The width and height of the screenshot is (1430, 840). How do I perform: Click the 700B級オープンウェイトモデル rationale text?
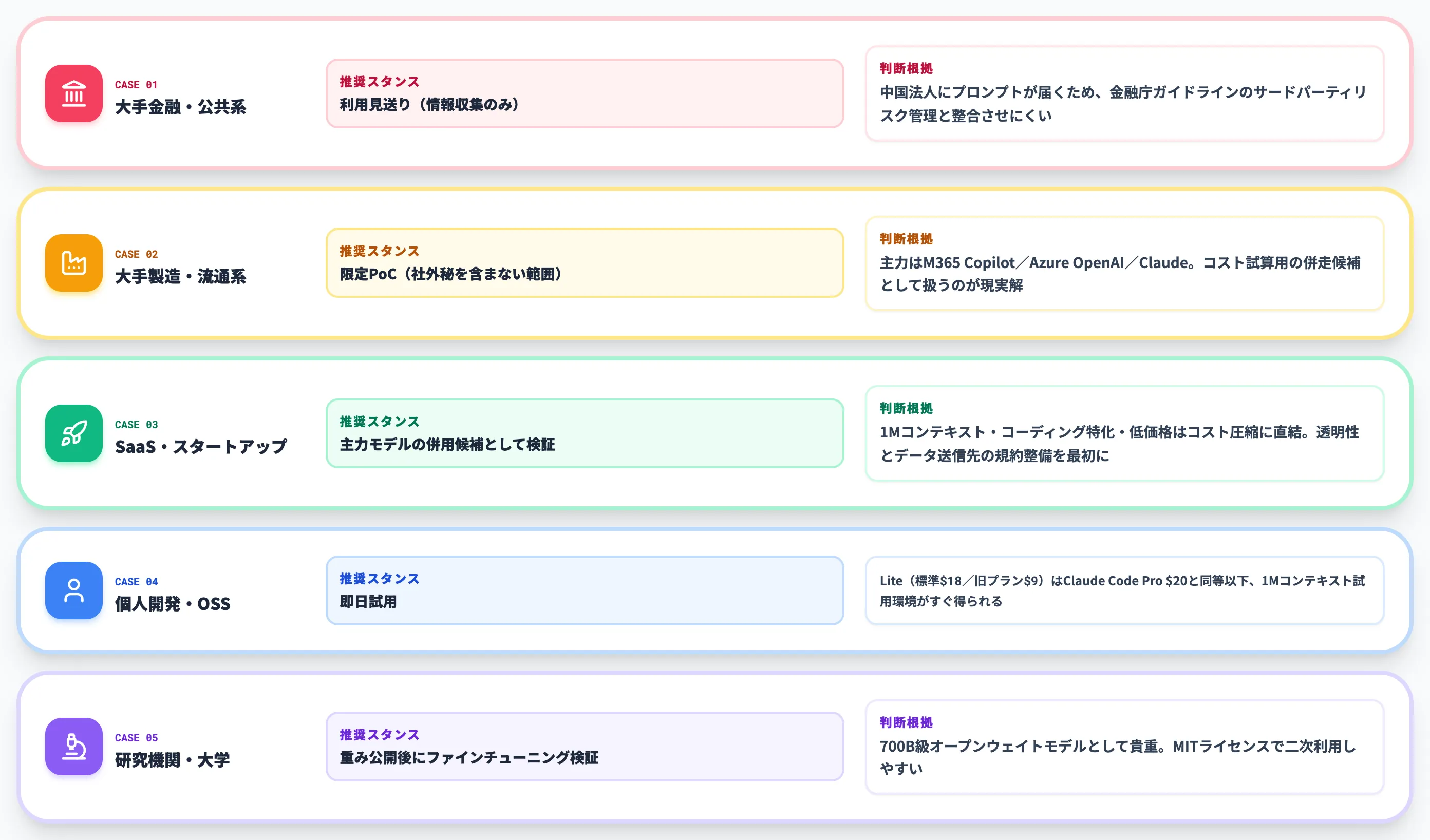[1118, 757]
